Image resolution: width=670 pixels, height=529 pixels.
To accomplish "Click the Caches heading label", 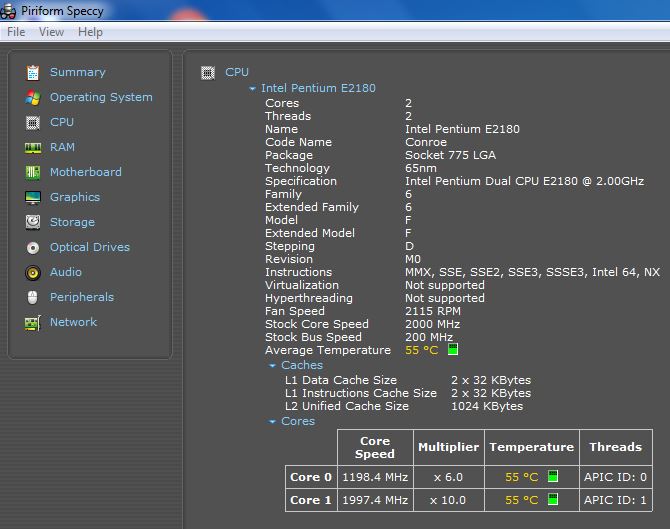I will click(302, 365).
